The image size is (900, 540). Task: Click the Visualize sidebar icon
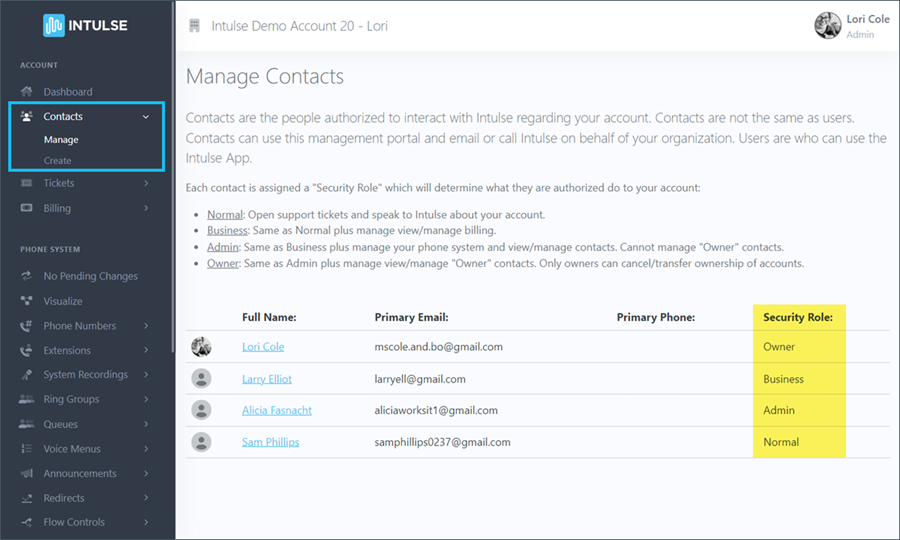(26, 301)
